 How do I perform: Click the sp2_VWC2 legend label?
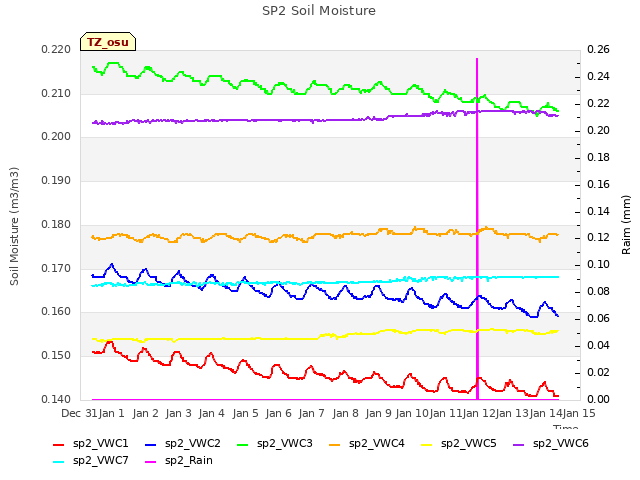point(193,443)
